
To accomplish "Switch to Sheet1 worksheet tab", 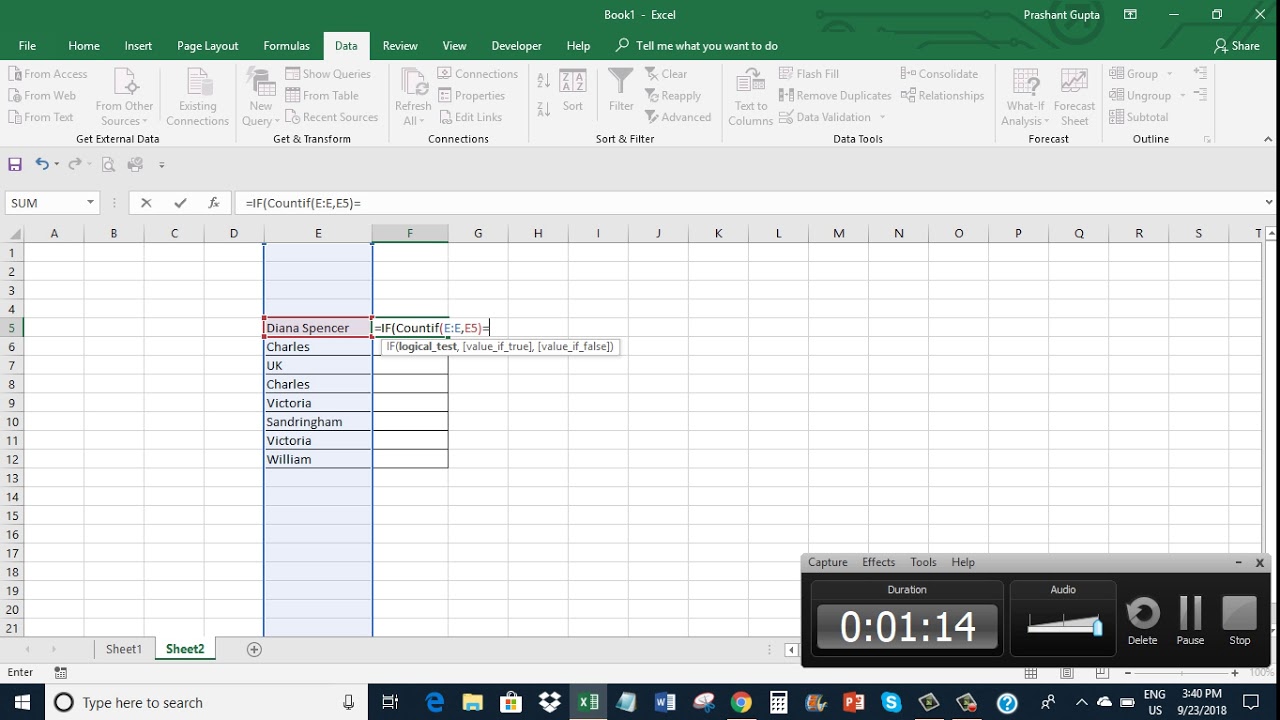I will [x=124, y=649].
